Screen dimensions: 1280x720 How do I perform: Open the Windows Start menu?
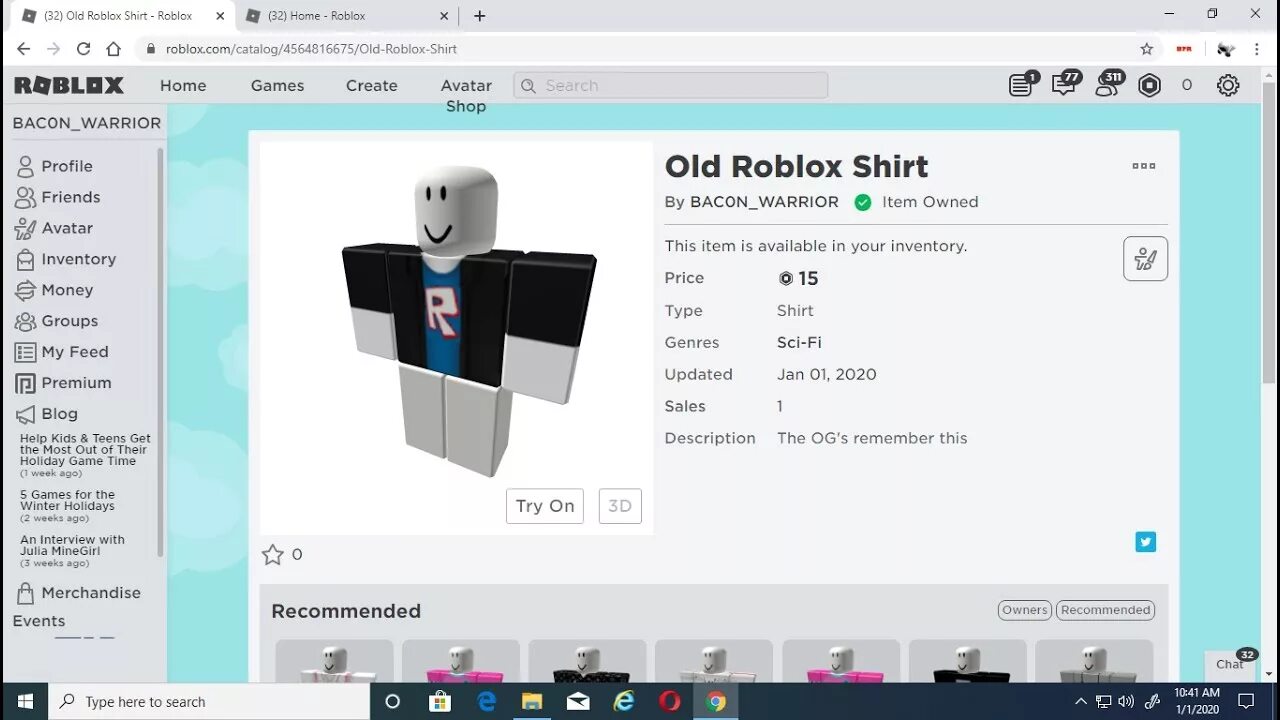point(24,701)
